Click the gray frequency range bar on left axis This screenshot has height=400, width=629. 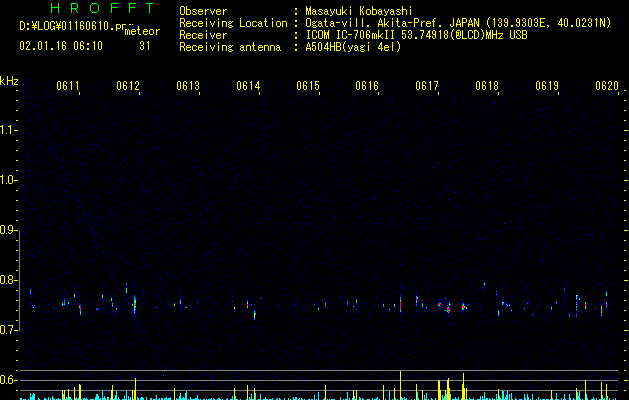tap(20, 280)
